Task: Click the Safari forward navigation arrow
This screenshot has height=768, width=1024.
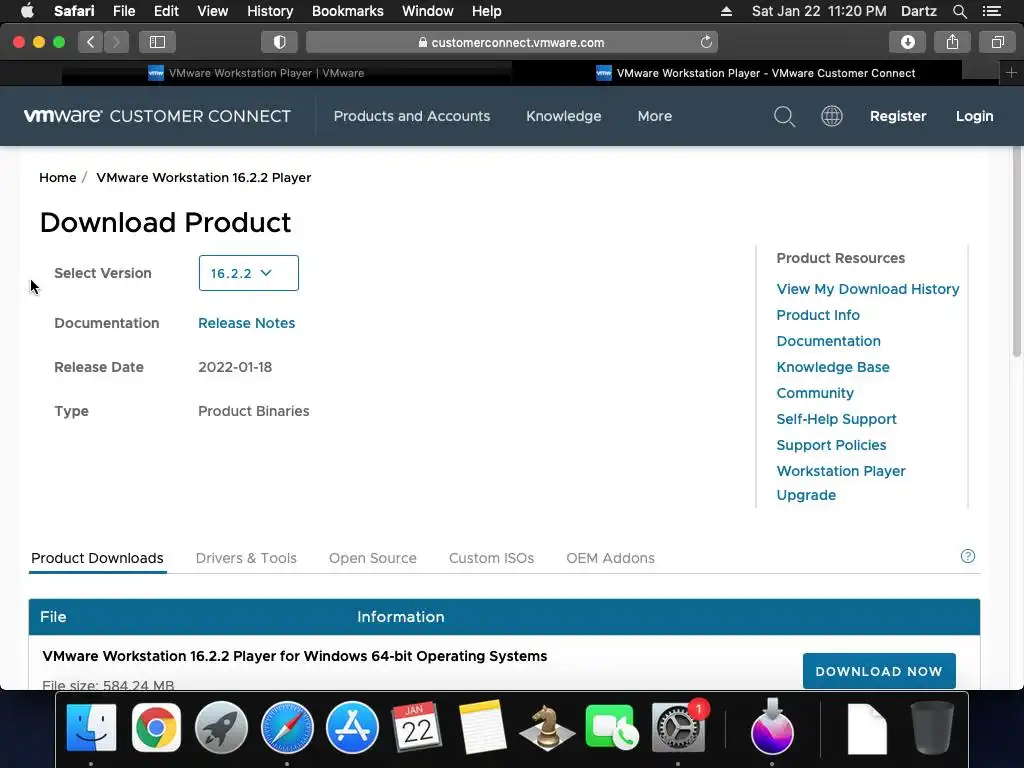Action: pyautogui.click(x=116, y=42)
